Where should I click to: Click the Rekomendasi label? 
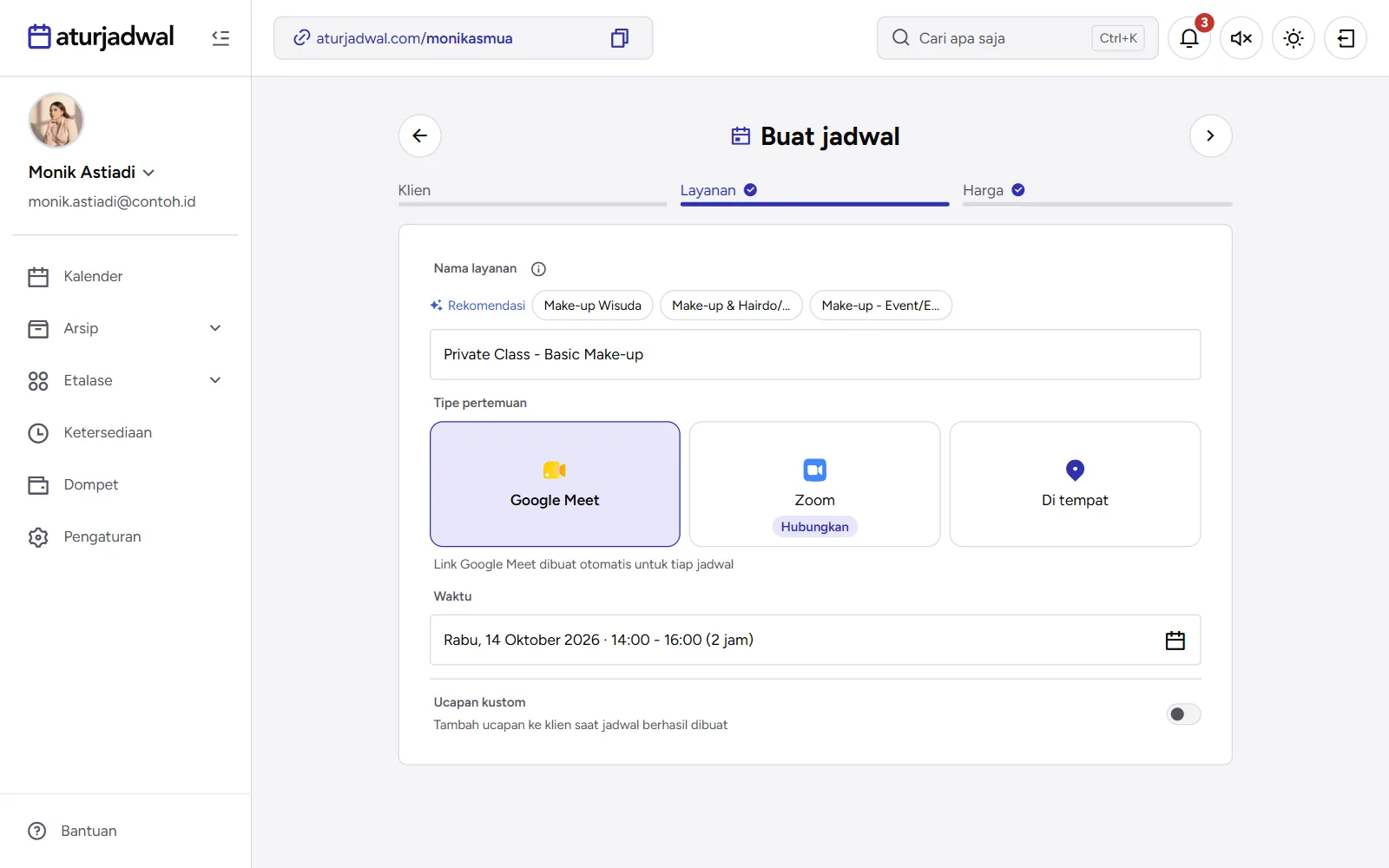(x=477, y=306)
